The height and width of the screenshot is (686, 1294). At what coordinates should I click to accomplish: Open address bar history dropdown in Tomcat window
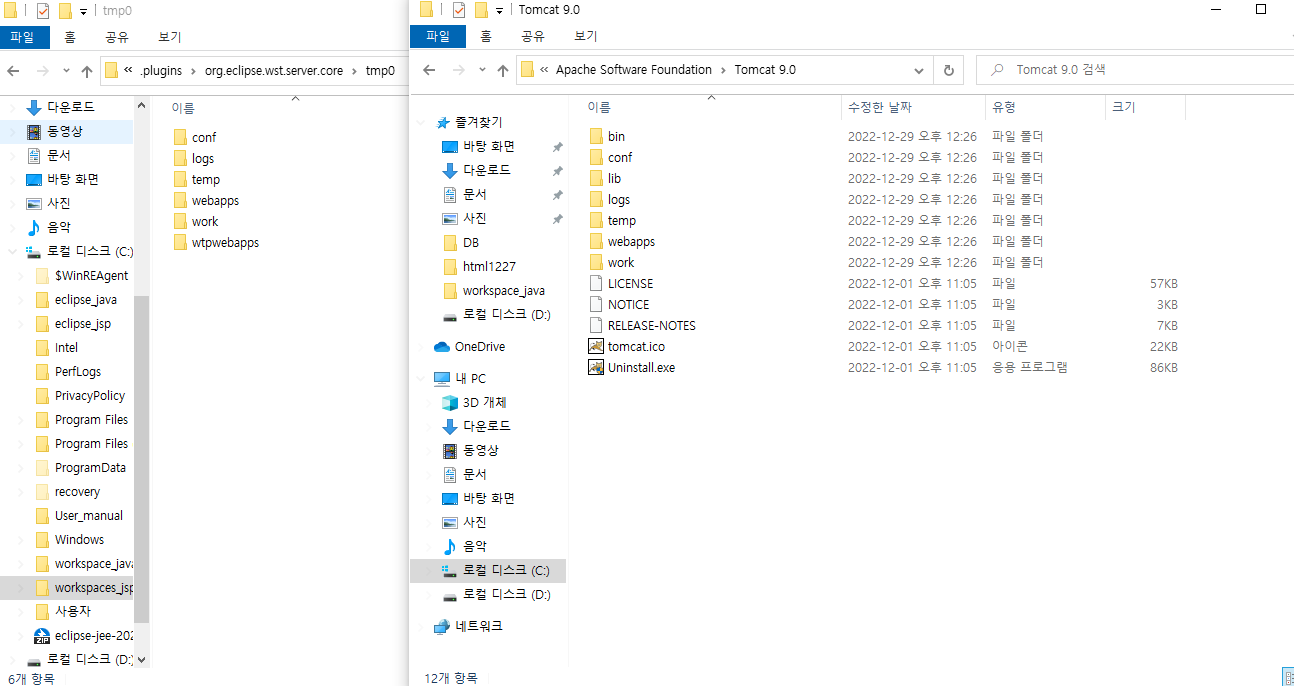point(919,70)
